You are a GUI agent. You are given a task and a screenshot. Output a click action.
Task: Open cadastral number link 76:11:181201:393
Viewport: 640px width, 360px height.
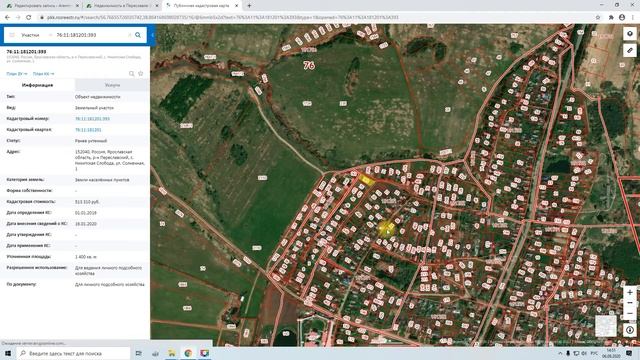point(92,119)
